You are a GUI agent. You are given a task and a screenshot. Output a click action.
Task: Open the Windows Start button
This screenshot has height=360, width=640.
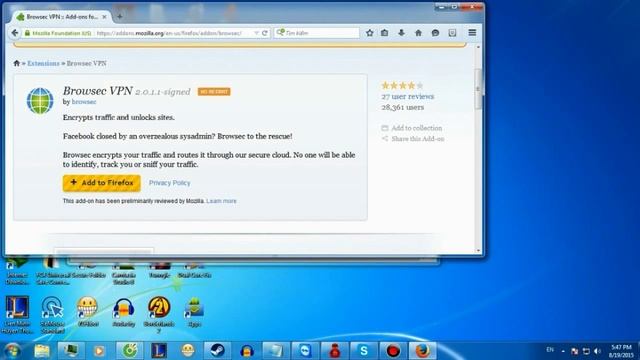pyautogui.click(x=13, y=351)
